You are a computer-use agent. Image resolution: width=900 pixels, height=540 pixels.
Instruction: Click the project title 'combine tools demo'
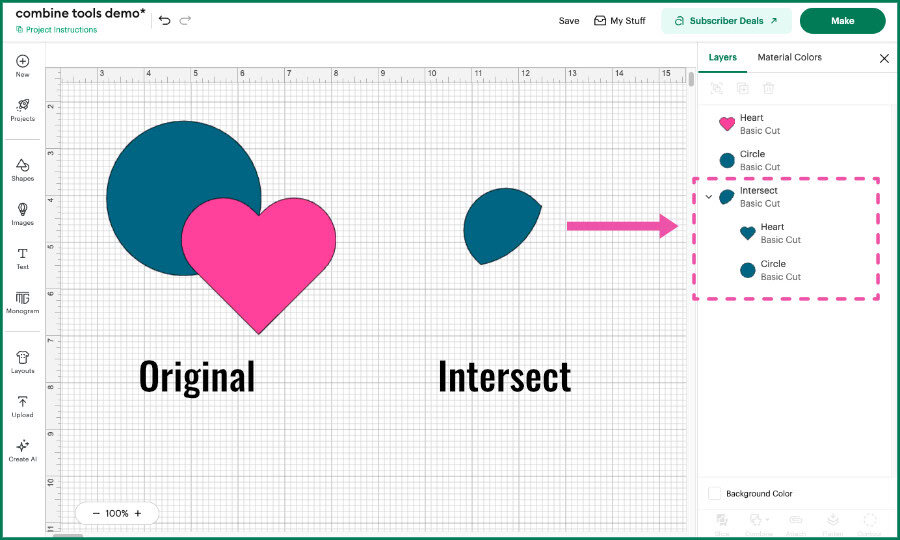80,13
